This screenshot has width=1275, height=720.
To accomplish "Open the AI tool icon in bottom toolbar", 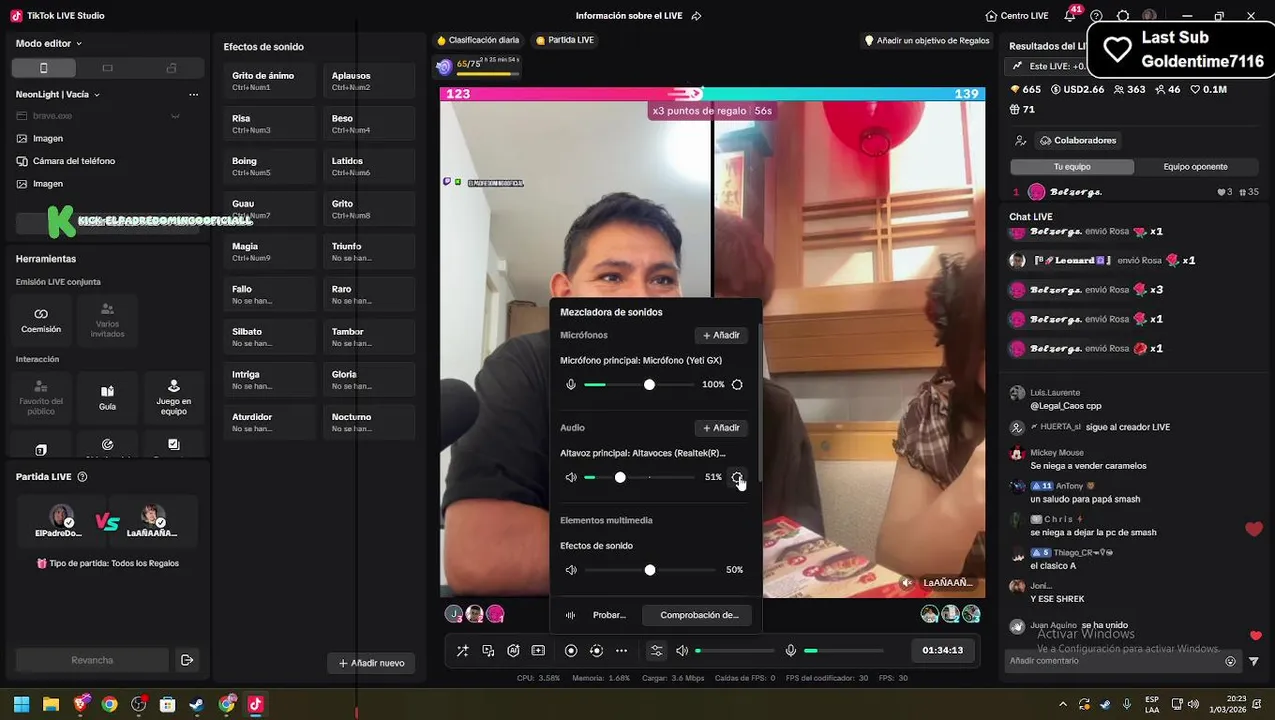I will (513, 651).
